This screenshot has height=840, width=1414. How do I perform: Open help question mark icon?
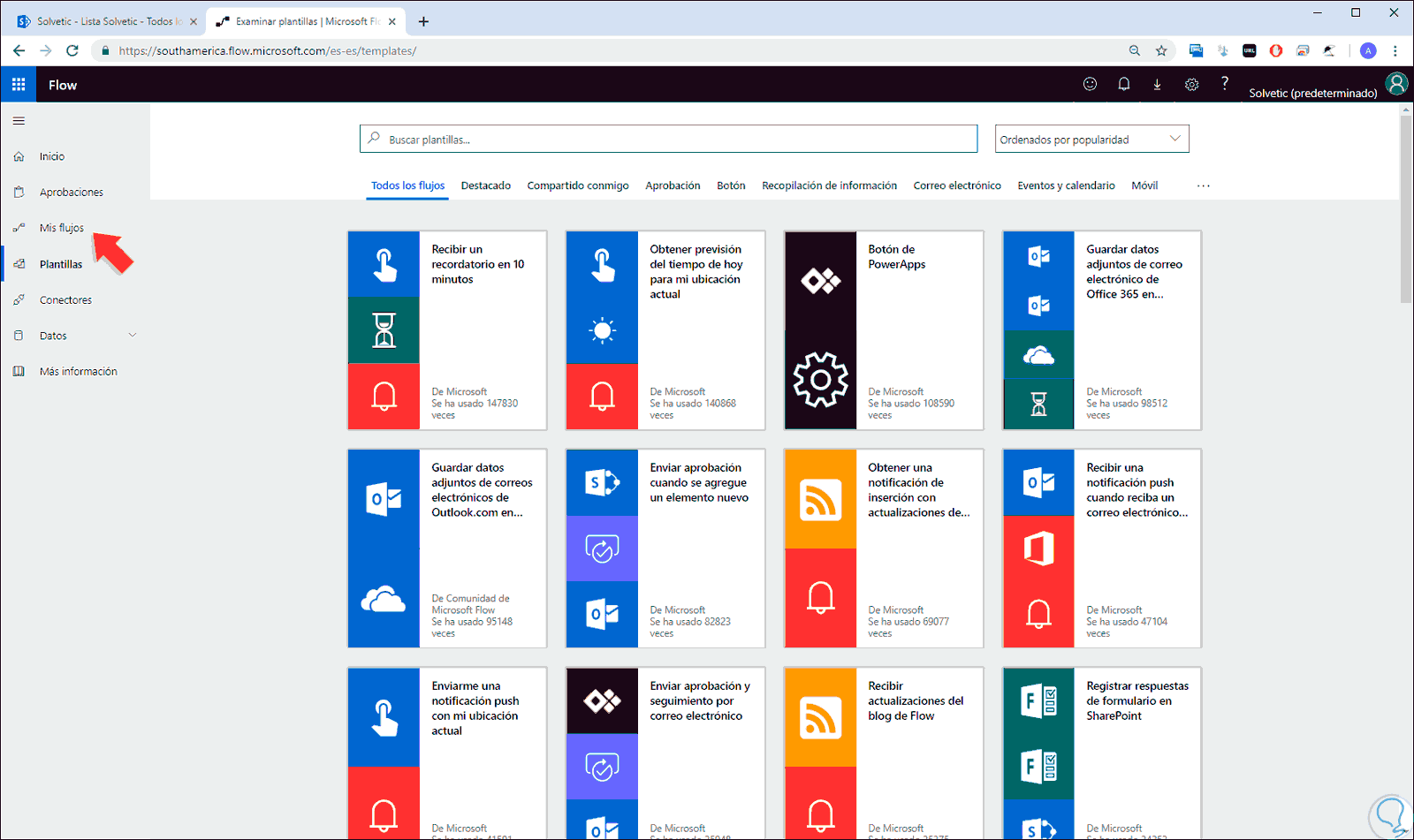coord(1224,83)
